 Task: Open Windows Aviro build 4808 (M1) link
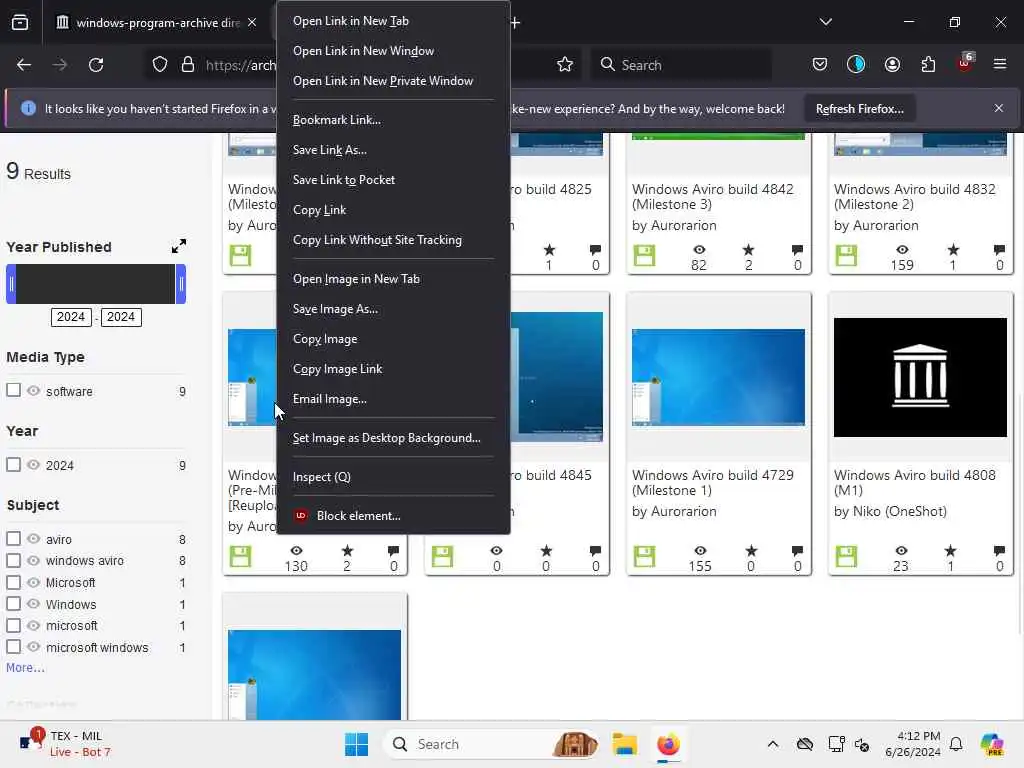tap(914, 483)
